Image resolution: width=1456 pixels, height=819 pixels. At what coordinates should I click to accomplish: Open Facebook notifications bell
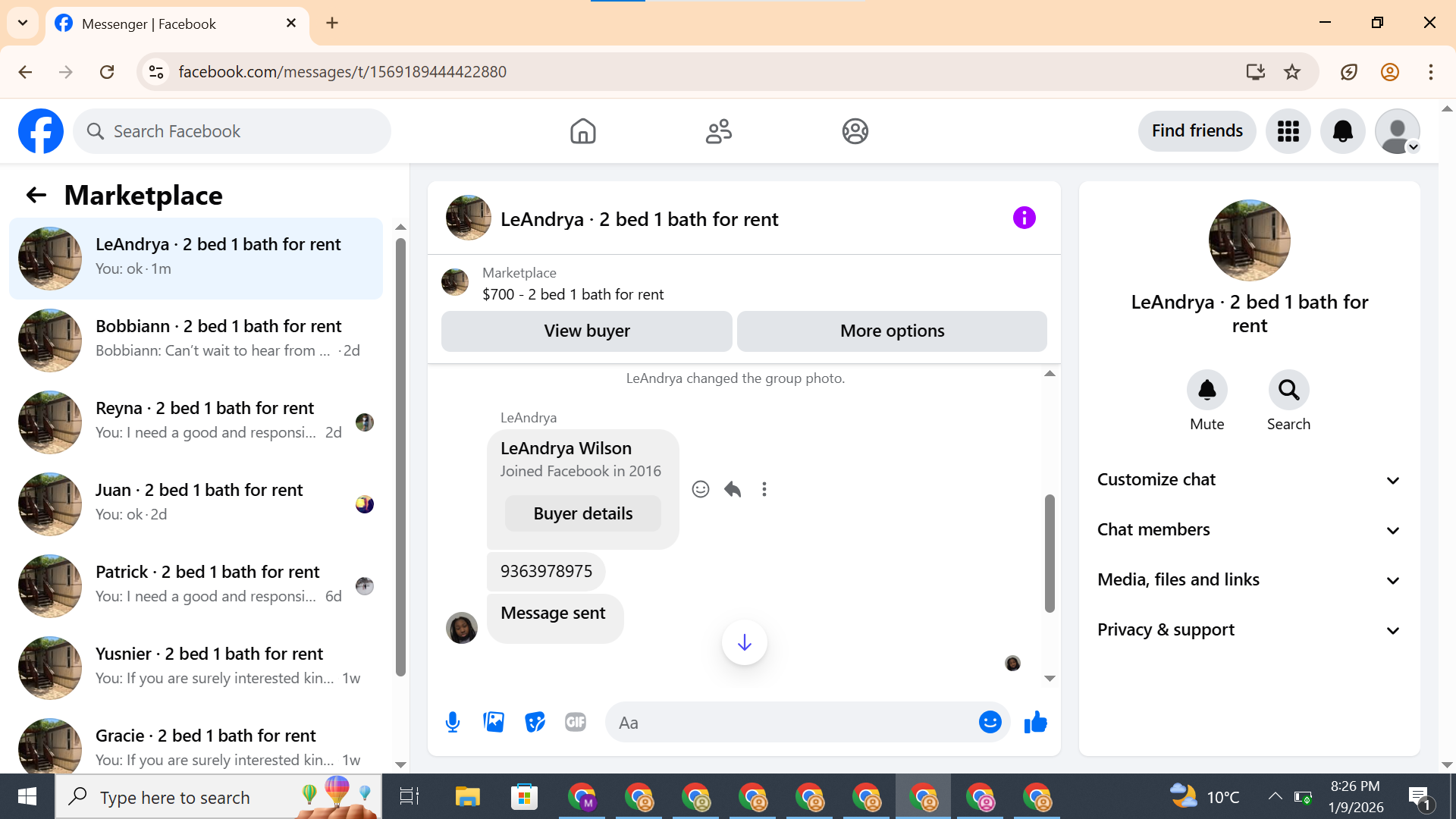[x=1342, y=131]
